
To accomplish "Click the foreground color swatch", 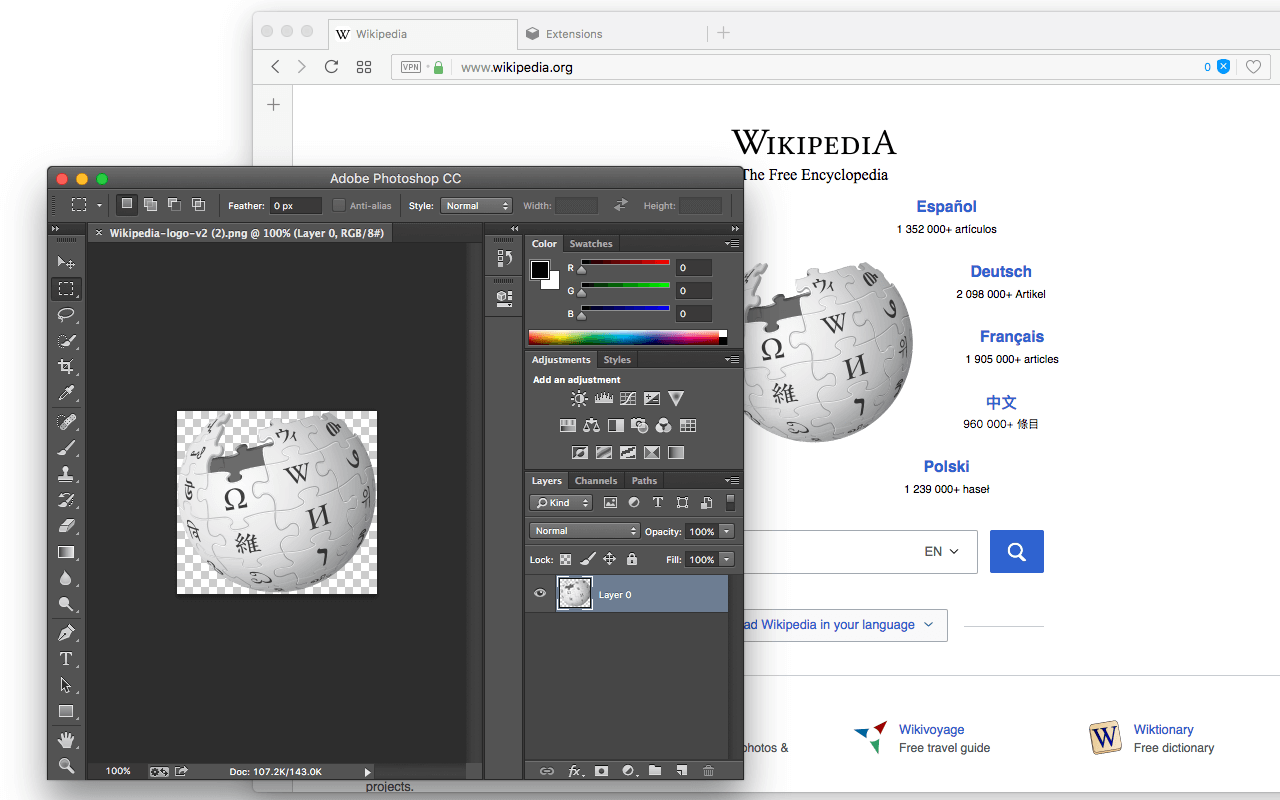I will [540, 270].
